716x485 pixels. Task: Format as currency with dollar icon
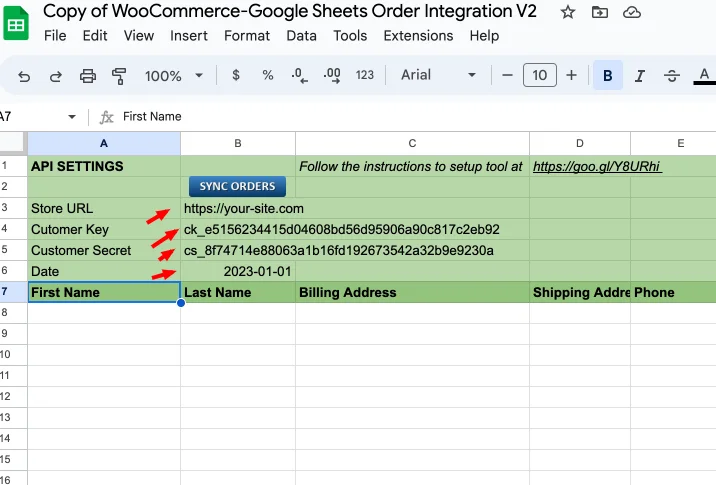[x=236, y=75]
